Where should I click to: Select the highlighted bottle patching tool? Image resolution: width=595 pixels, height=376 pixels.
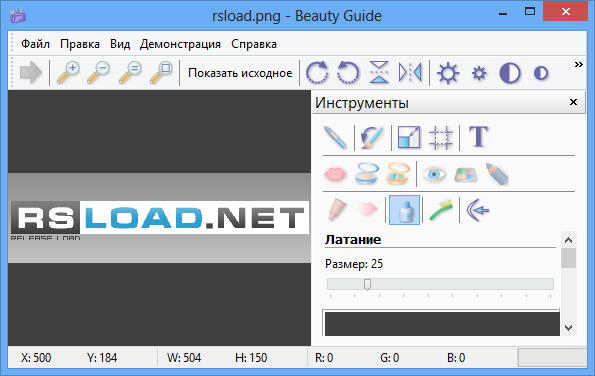pyautogui.click(x=405, y=210)
